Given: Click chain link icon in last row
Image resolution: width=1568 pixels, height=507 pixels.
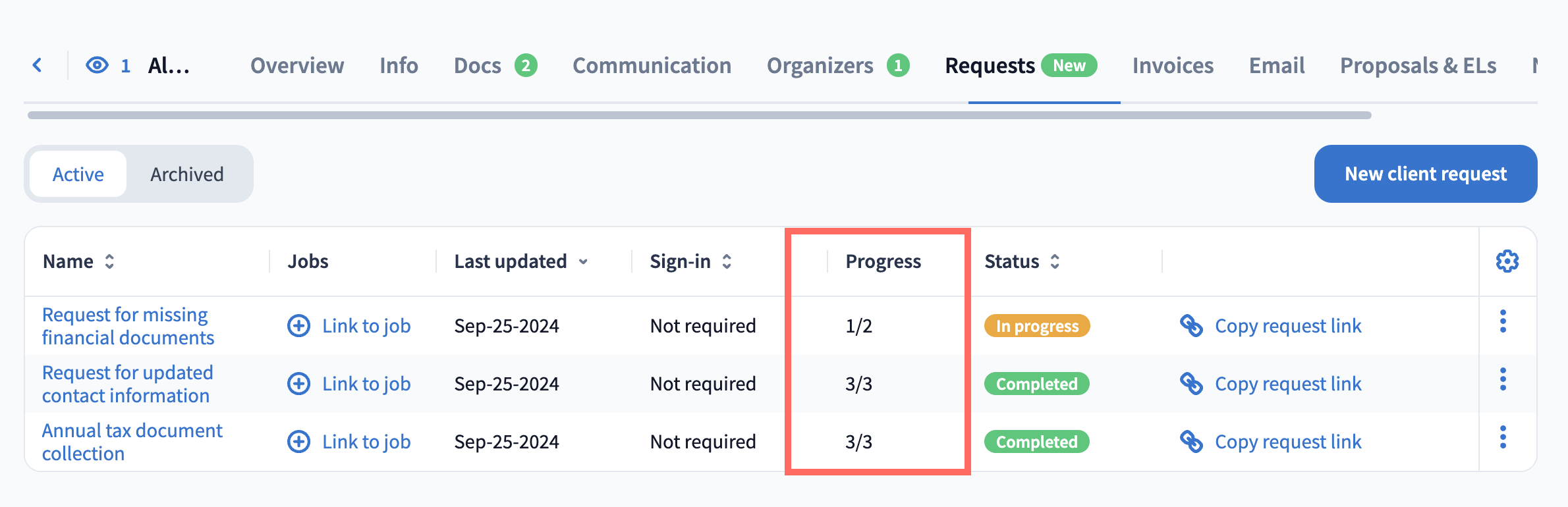Looking at the screenshot, I should pyautogui.click(x=1191, y=442).
